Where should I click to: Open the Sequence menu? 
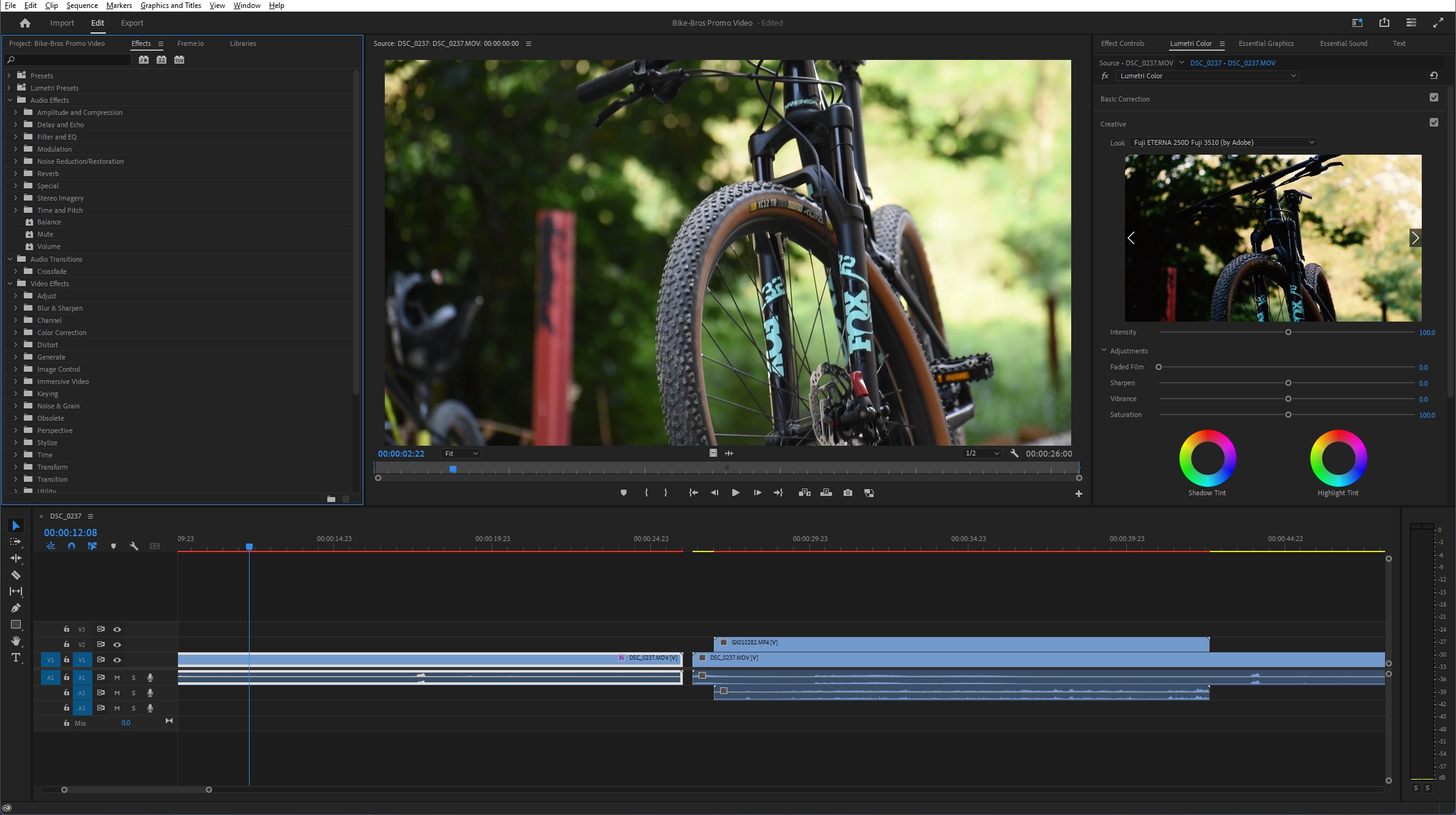[82, 6]
